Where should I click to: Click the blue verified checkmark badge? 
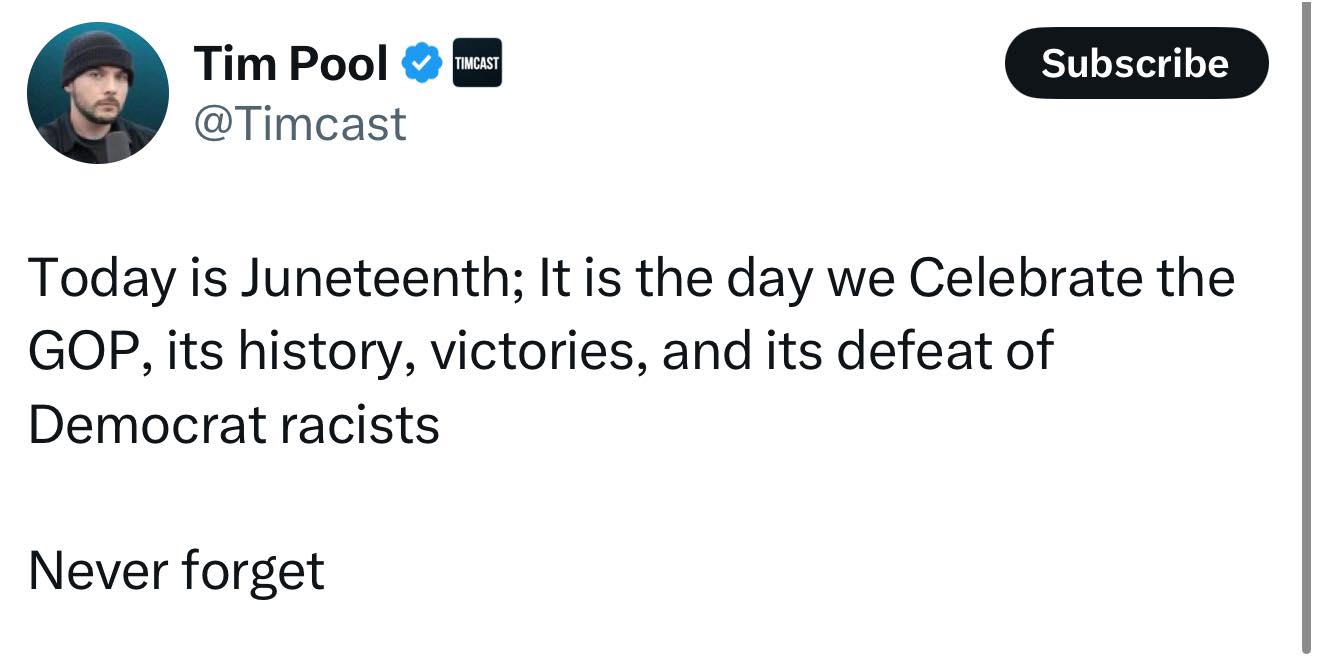coord(422,65)
